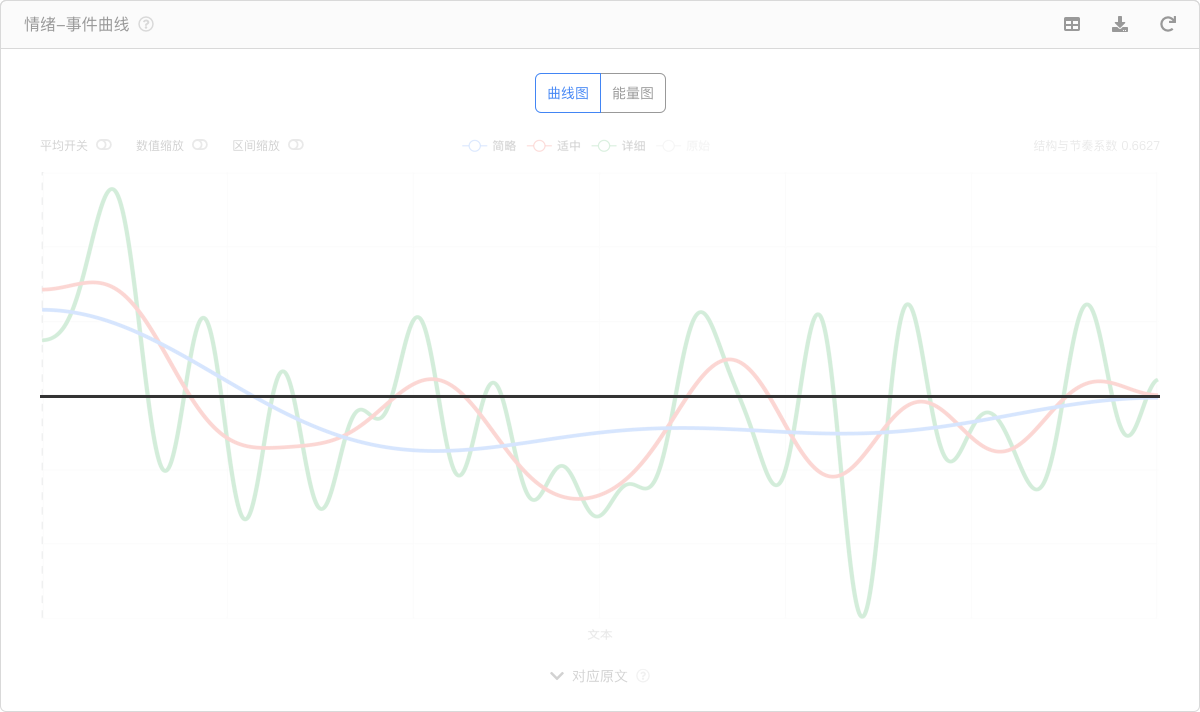Toggle the 平均开关 switch
The image size is (1200, 712).
(x=104, y=145)
